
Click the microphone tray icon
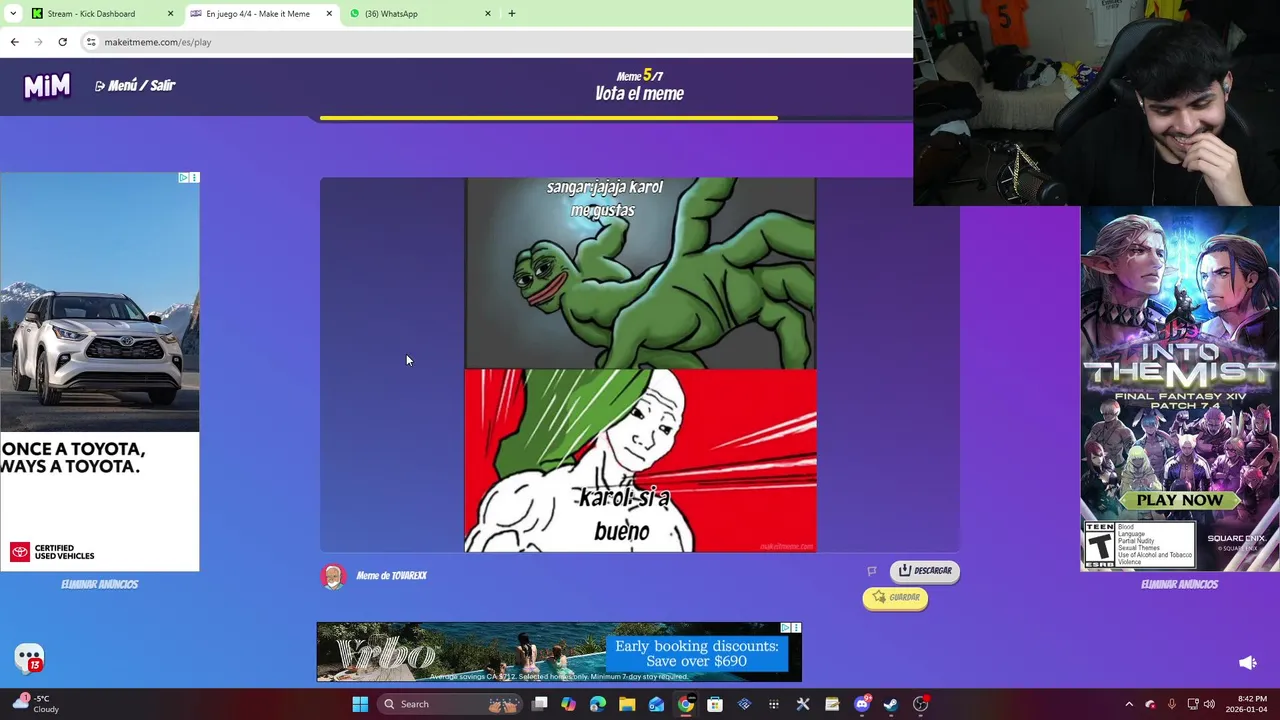(1171, 704)
